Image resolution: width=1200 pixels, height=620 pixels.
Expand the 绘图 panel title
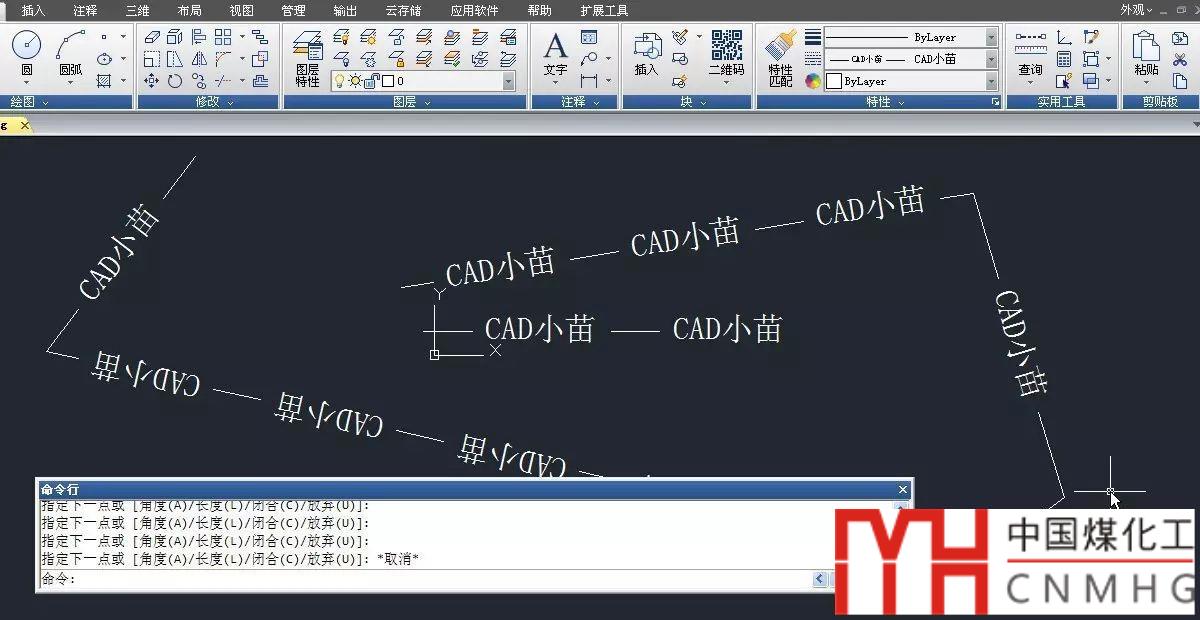[30, 102]
